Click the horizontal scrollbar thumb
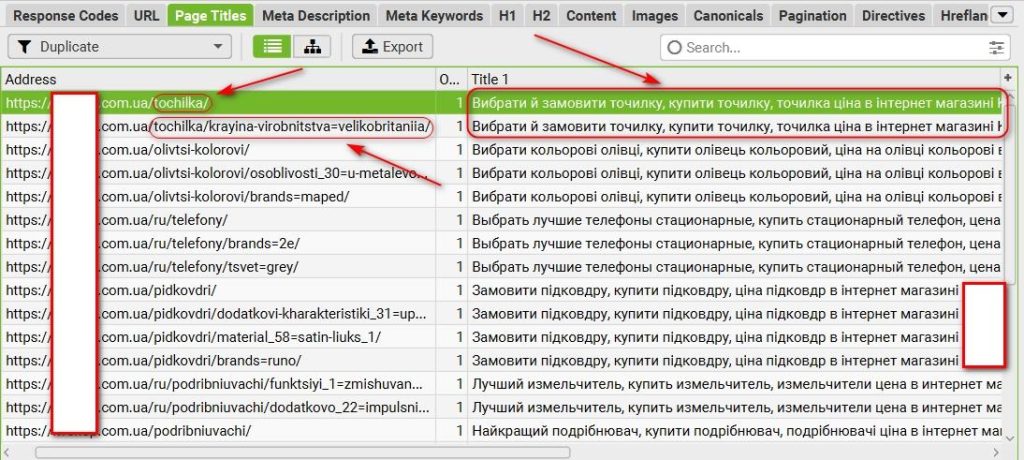 pos(302,452)
